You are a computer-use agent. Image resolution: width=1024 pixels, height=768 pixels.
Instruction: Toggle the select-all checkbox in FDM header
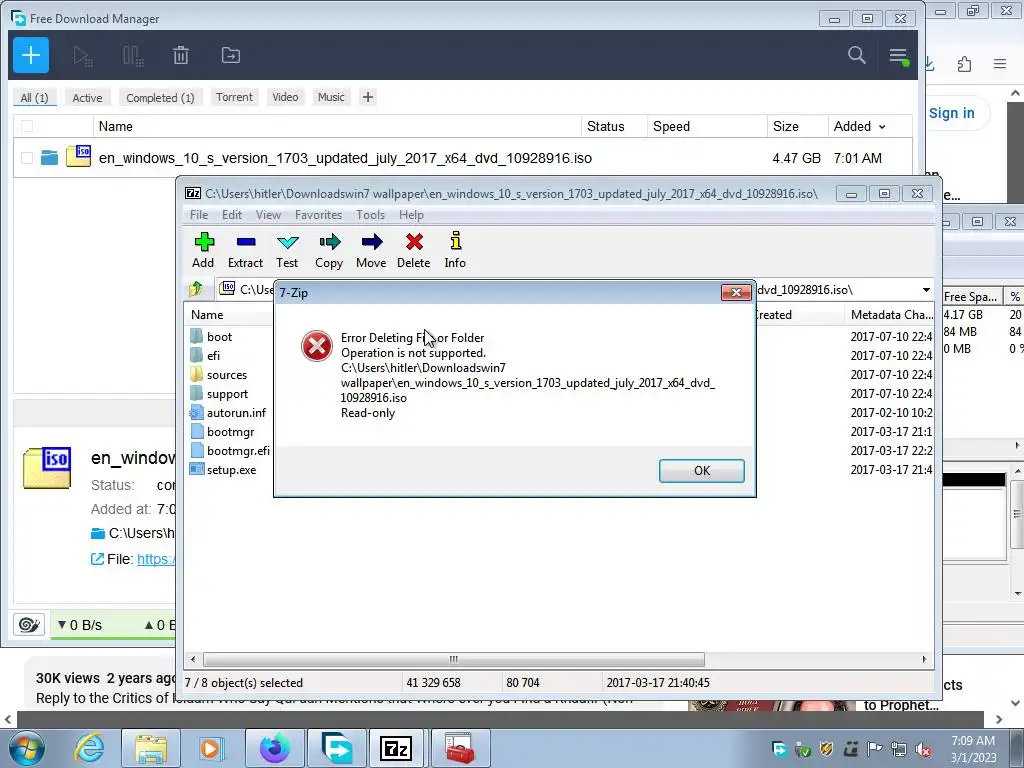click(x=27, y=127)
